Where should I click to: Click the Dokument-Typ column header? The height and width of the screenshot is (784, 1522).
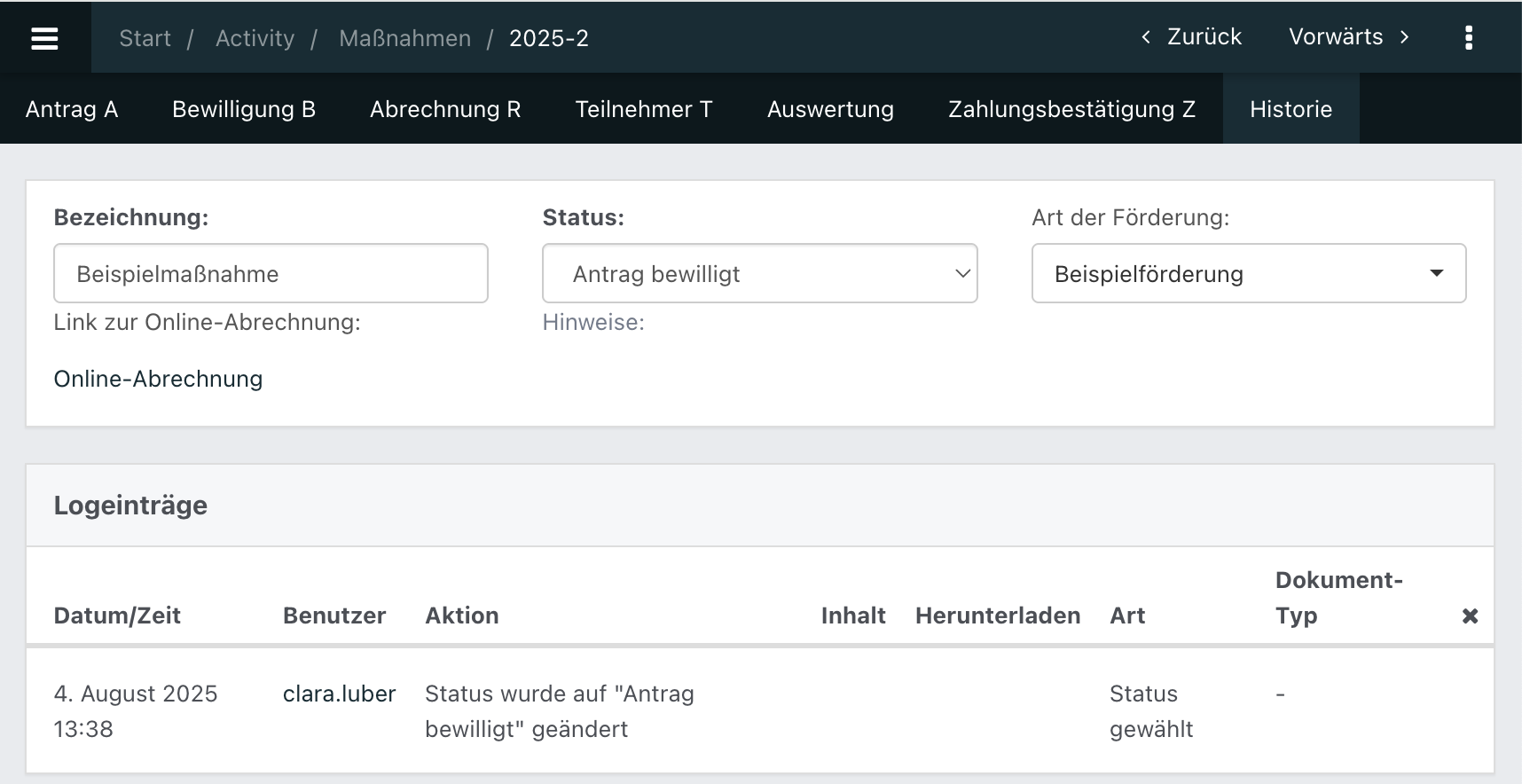[1339, 598]
